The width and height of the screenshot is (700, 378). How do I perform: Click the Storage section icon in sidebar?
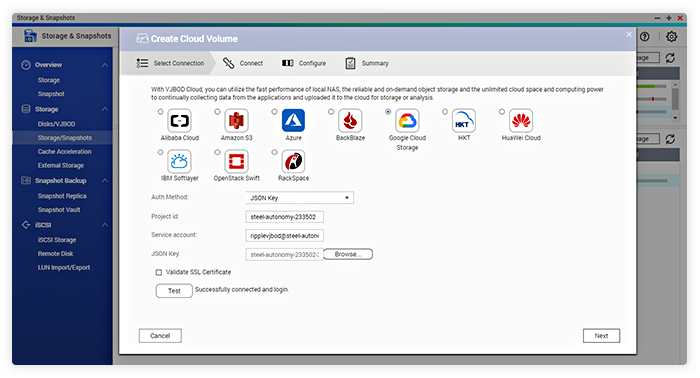pos(26,109)
